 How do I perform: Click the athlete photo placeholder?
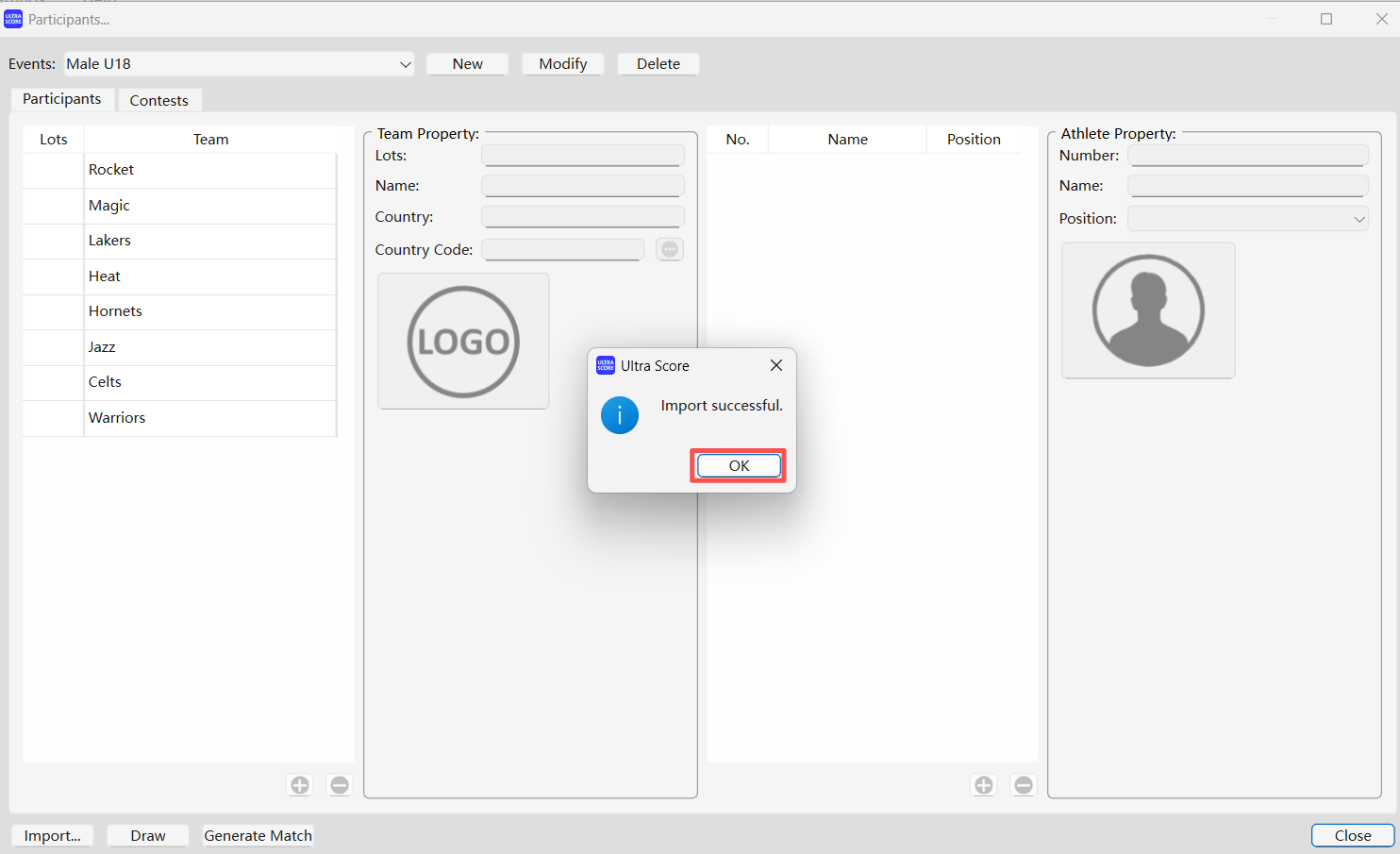click(1148, 310)
